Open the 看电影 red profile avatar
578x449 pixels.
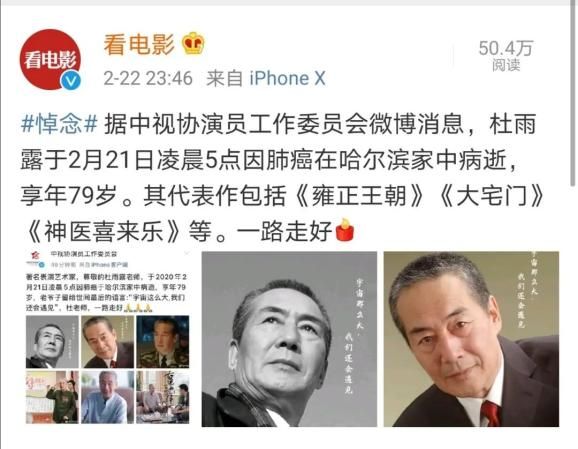pos(50,59)
